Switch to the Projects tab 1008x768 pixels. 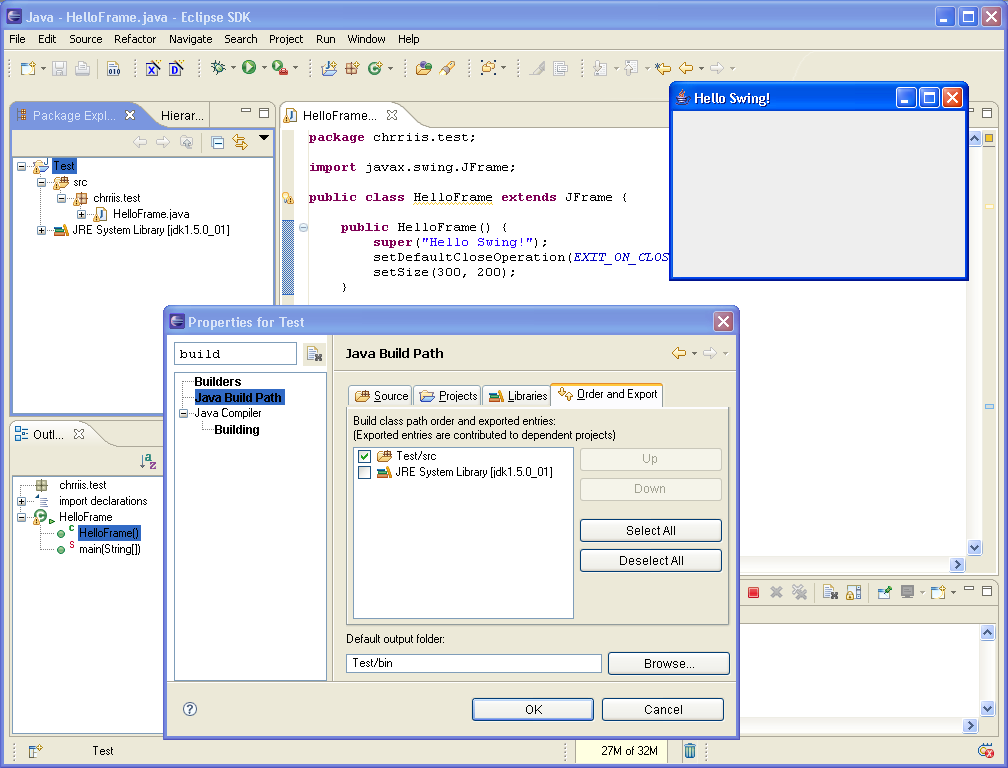tap(448, 396)
